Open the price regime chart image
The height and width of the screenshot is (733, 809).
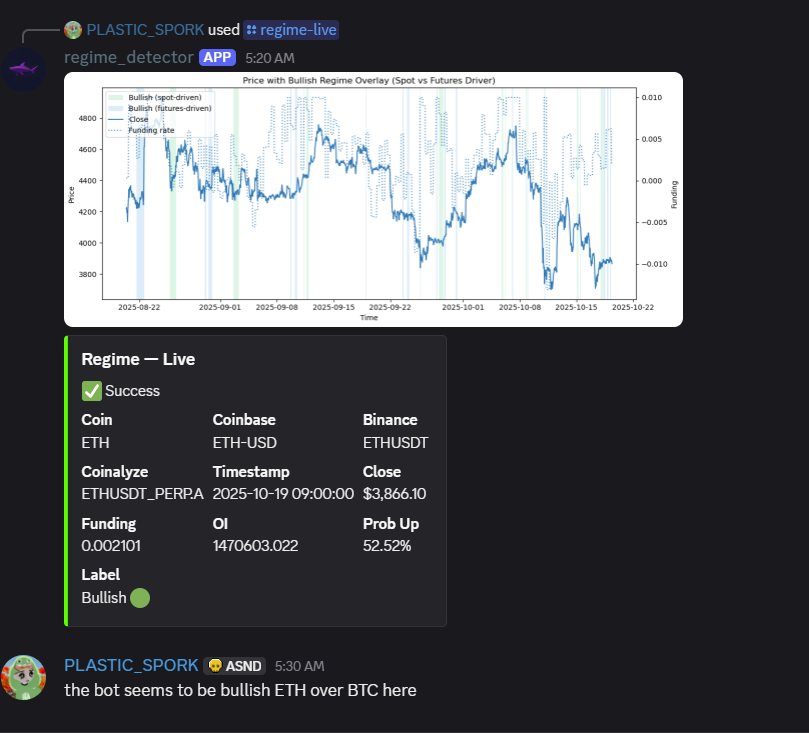(x=373, y=199)
